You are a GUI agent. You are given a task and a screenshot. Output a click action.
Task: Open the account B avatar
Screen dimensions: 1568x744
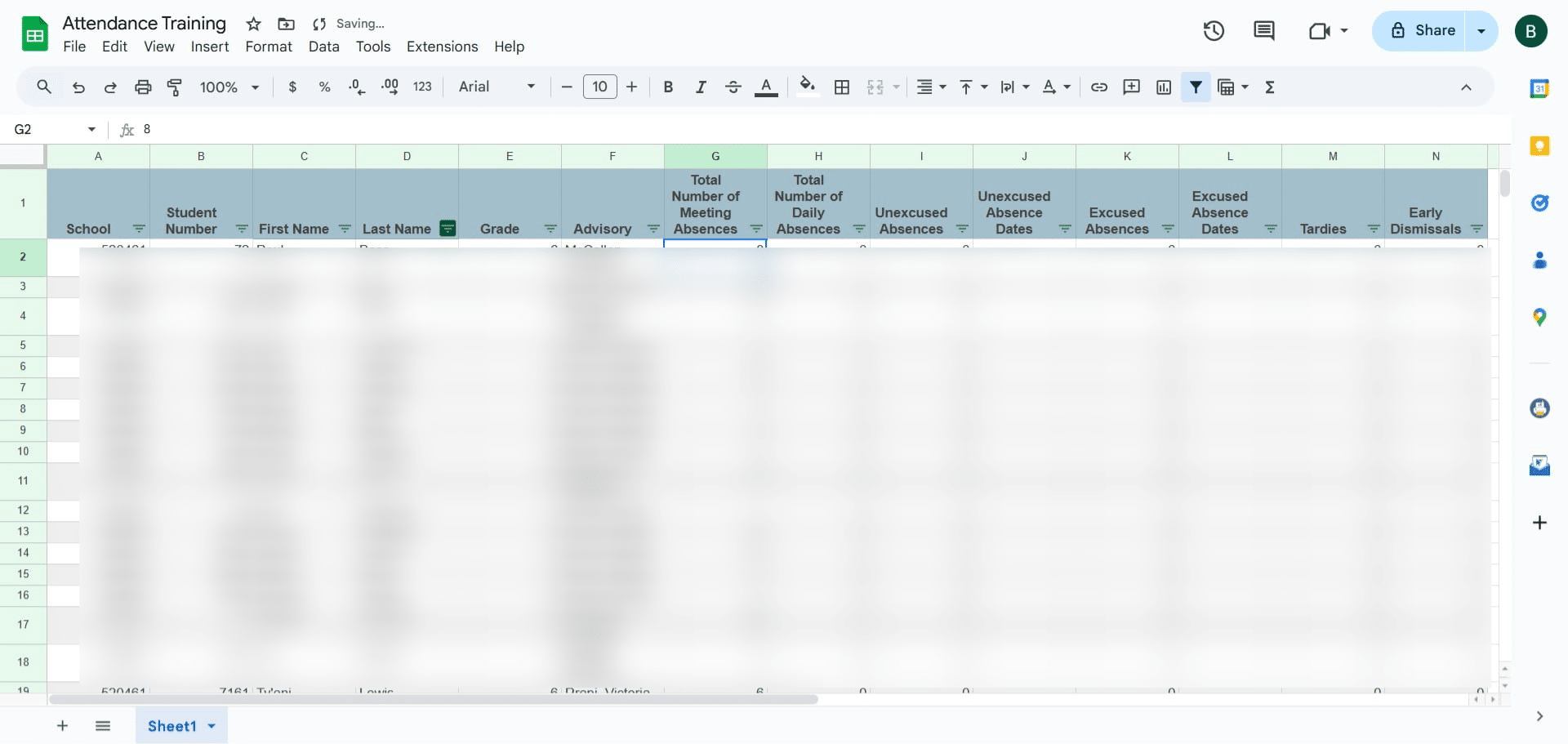(1531, 31)
